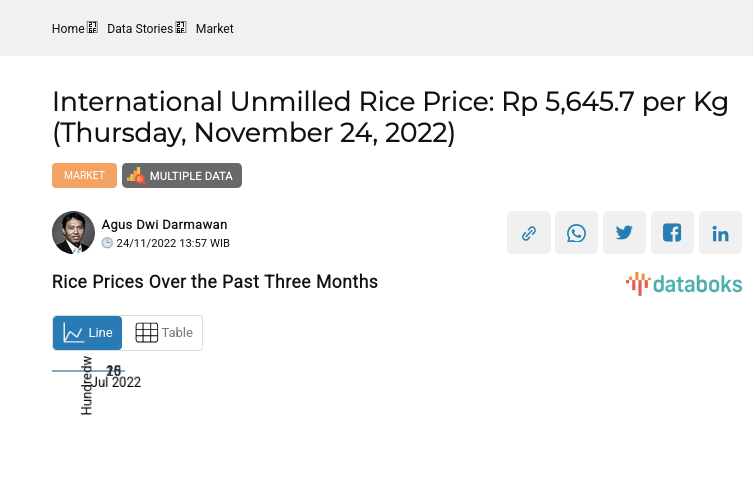The image size is (753, 498).
Task: Open the author's profile photo
Action: [73, 233]
